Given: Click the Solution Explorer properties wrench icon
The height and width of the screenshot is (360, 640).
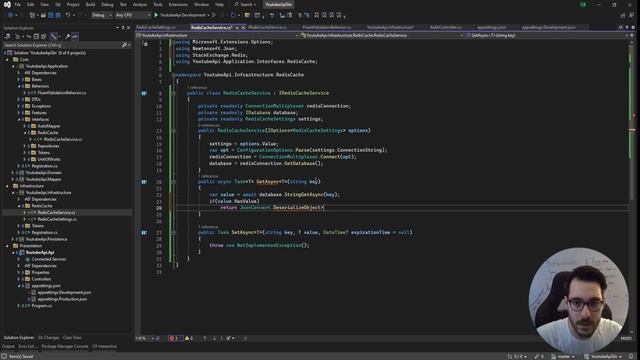Looking at the screenshot, I should pos(68,36).
